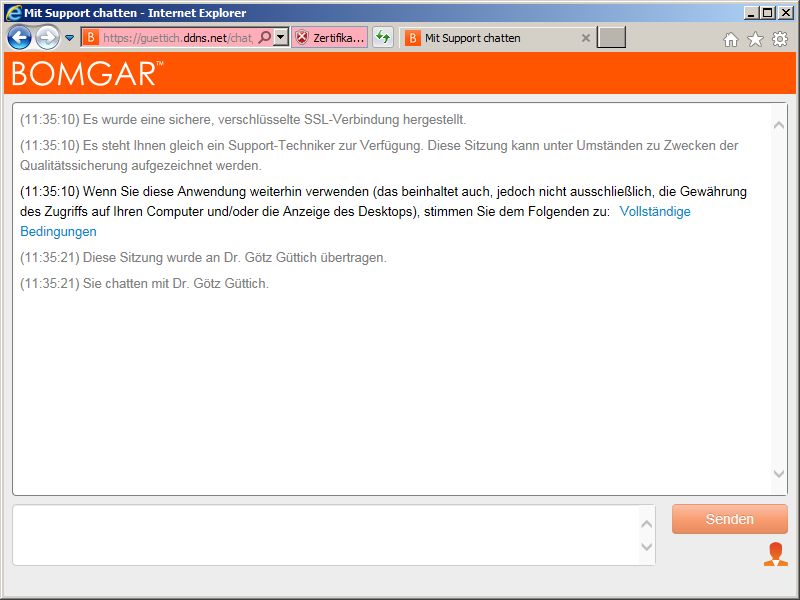Click the Bomgar logo in the orange header

[x=87, y=74]
